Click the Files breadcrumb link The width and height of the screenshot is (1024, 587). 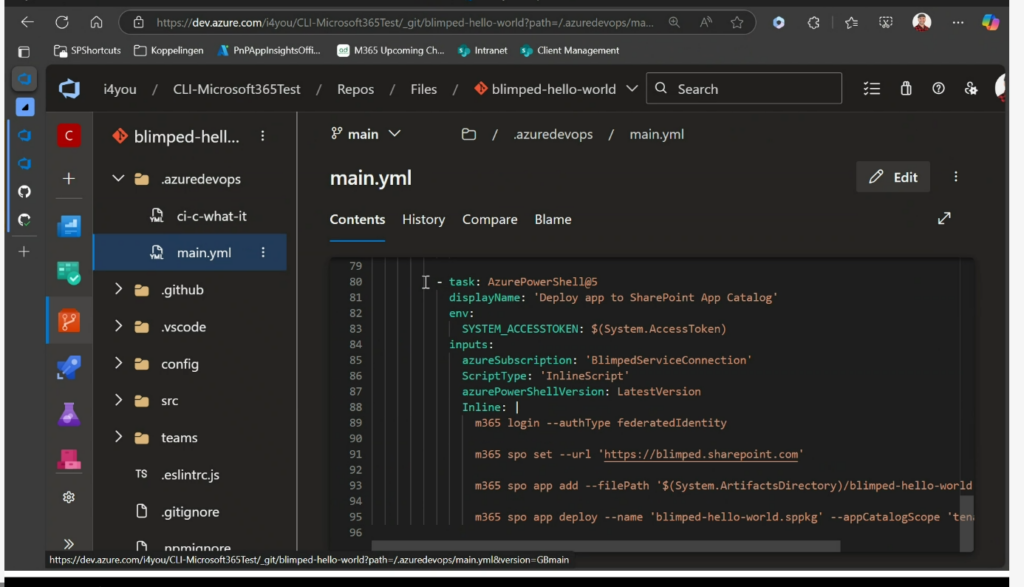(x=424, y=89)
